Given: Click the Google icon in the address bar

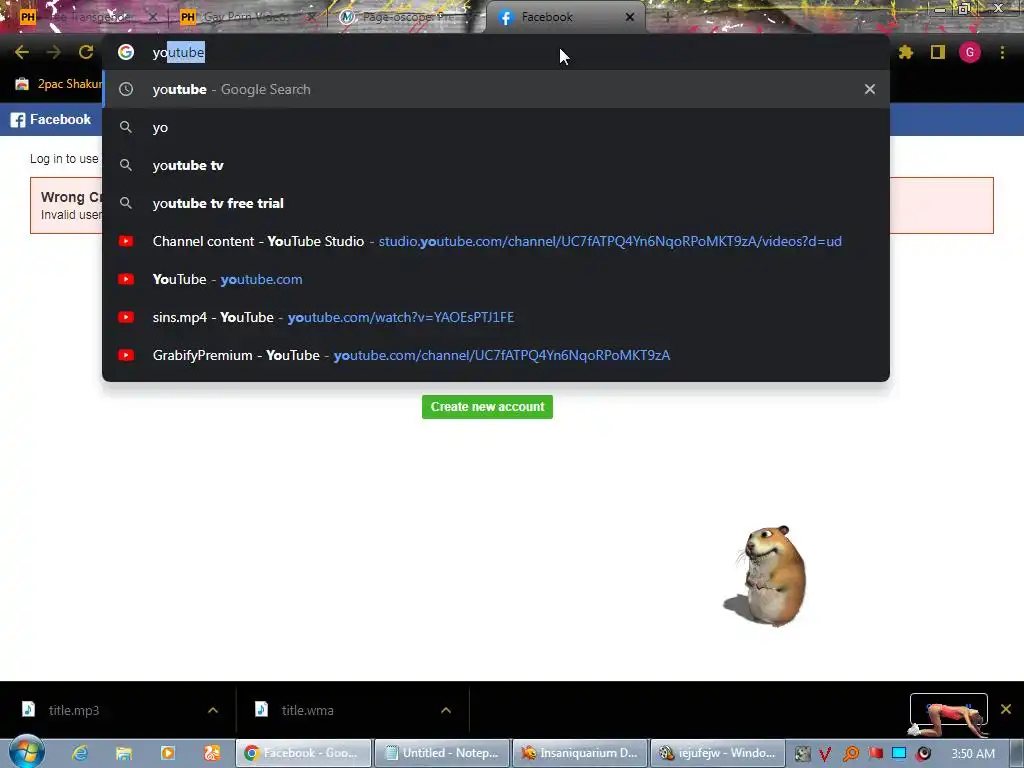Looking at the screenshot, I should pos(126,52).
